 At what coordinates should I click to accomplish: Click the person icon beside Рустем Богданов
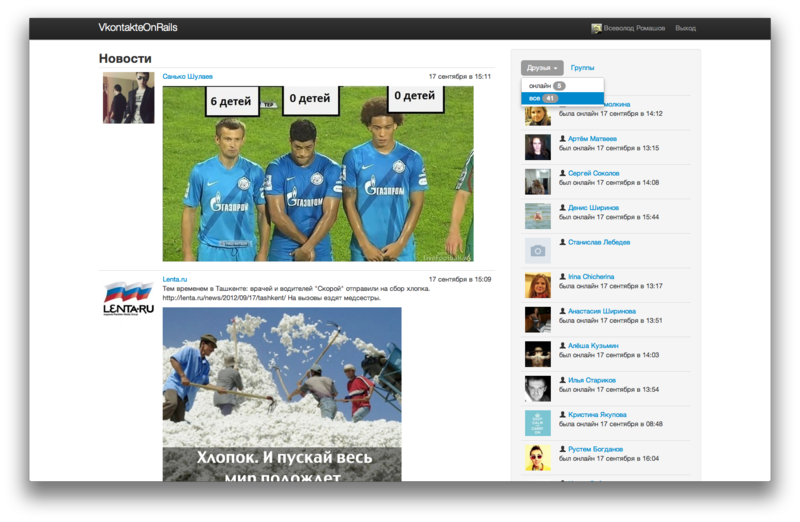(x=562, y=449)
